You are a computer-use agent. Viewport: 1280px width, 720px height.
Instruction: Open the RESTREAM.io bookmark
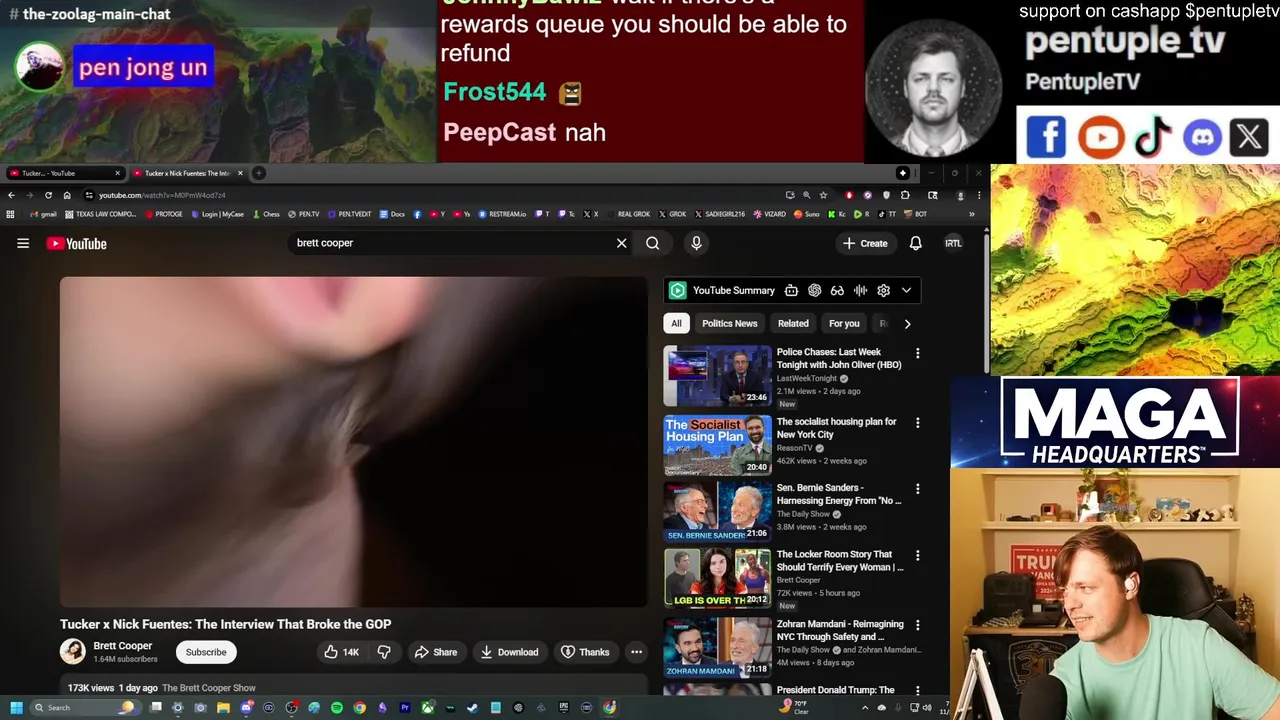point(502,214)
